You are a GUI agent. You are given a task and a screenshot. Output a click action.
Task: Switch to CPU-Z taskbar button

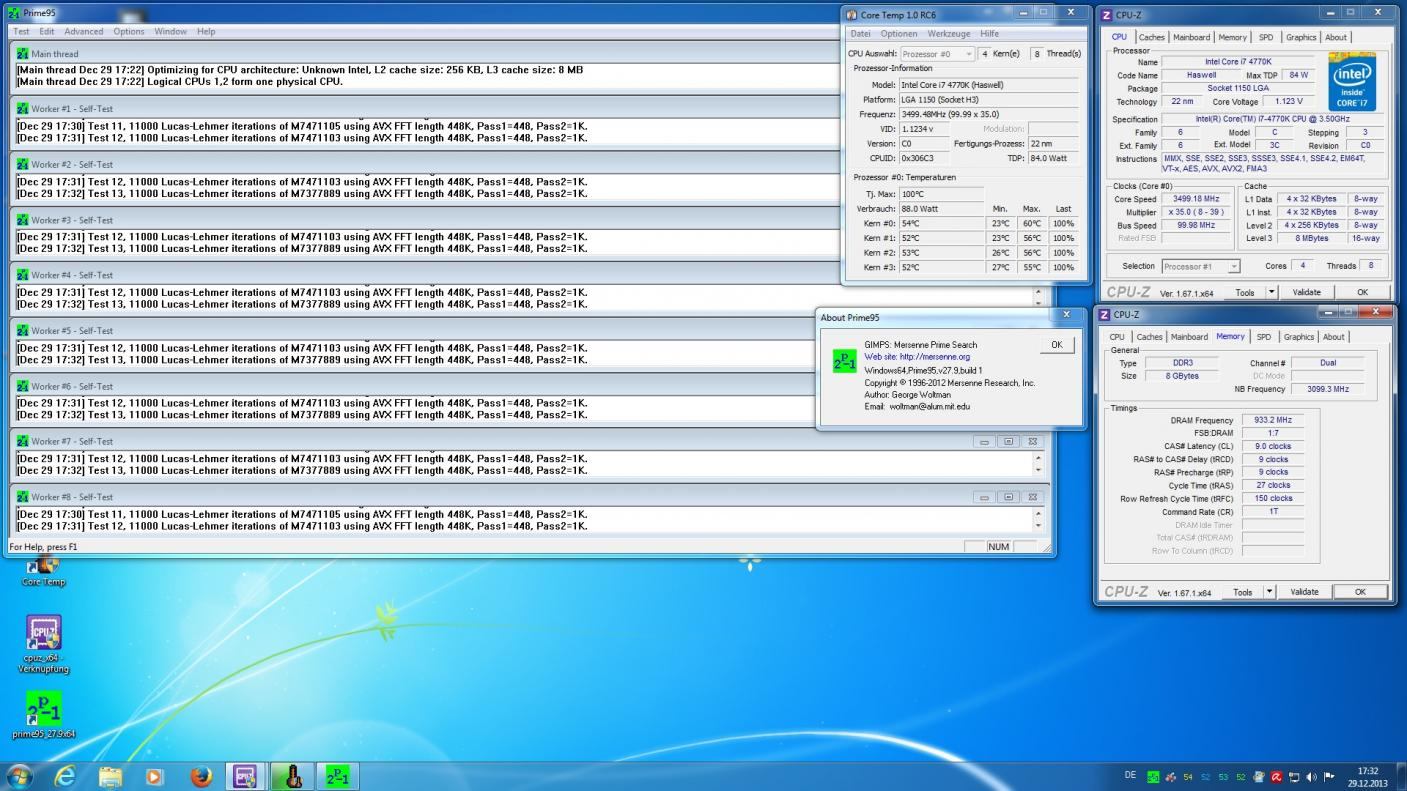pyautogui.click(x=246, y=776)
